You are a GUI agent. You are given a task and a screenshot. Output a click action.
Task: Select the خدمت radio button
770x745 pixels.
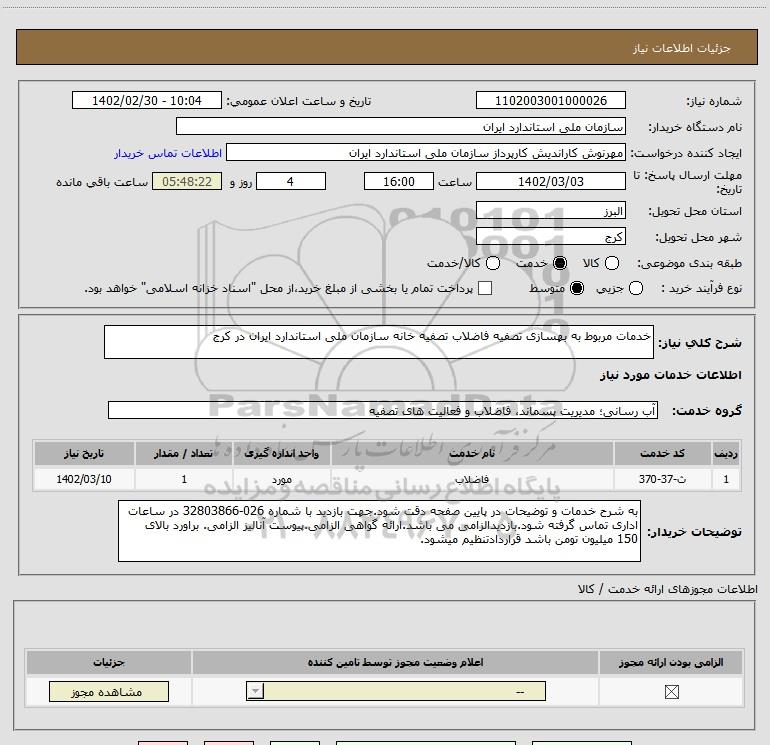coord(560,263)
